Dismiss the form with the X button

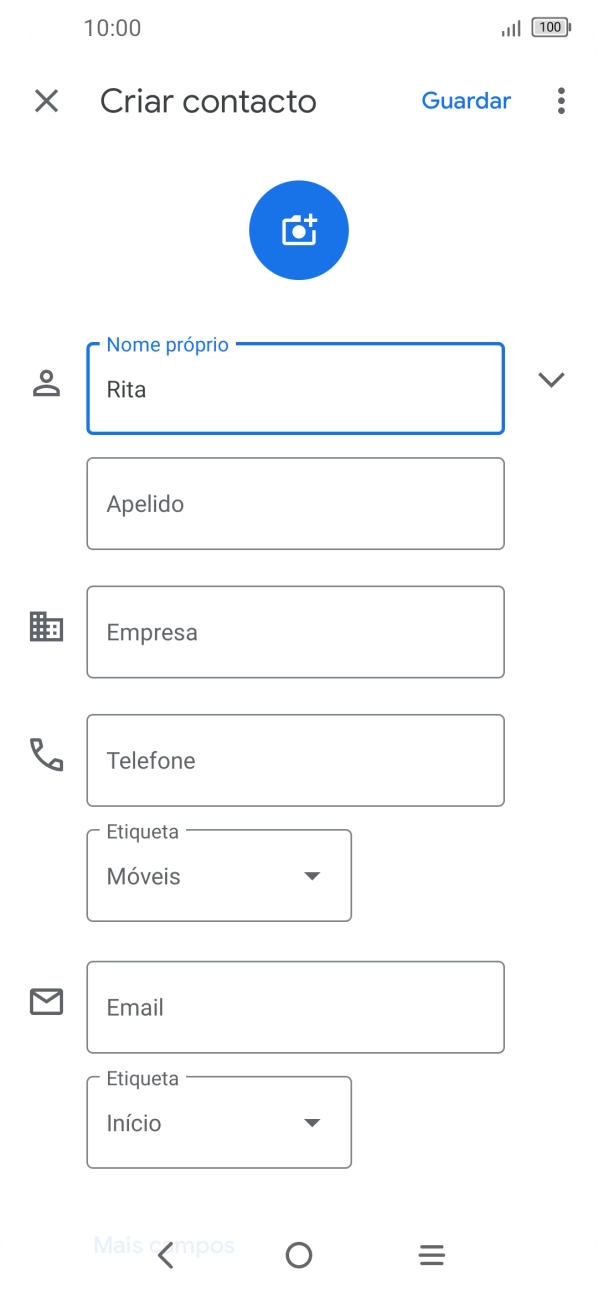(x=46, y=101)
